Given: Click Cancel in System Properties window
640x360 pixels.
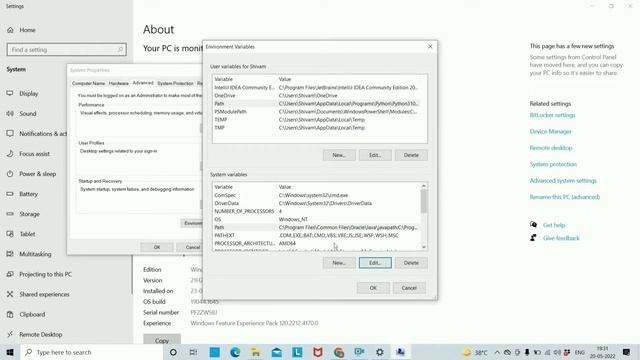Looking at the screenshot, I should [191, 247].
